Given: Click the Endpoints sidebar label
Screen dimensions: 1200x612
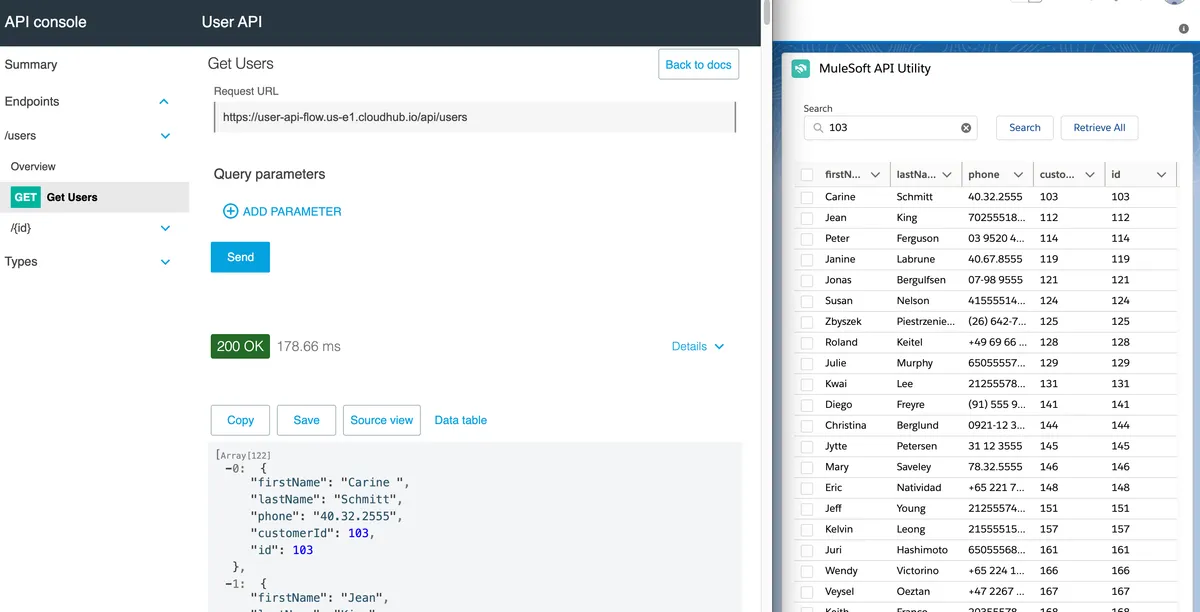Looking at the screenshot, I should pos(32,102).
